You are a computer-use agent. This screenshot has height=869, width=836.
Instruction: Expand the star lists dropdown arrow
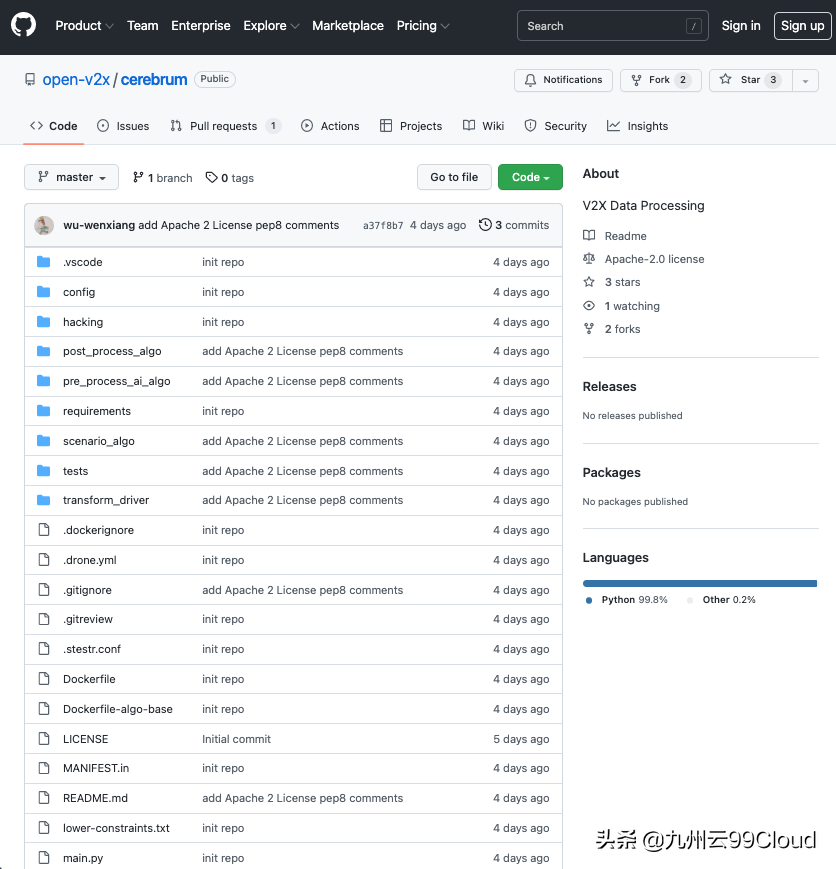[x=805, y=80]
